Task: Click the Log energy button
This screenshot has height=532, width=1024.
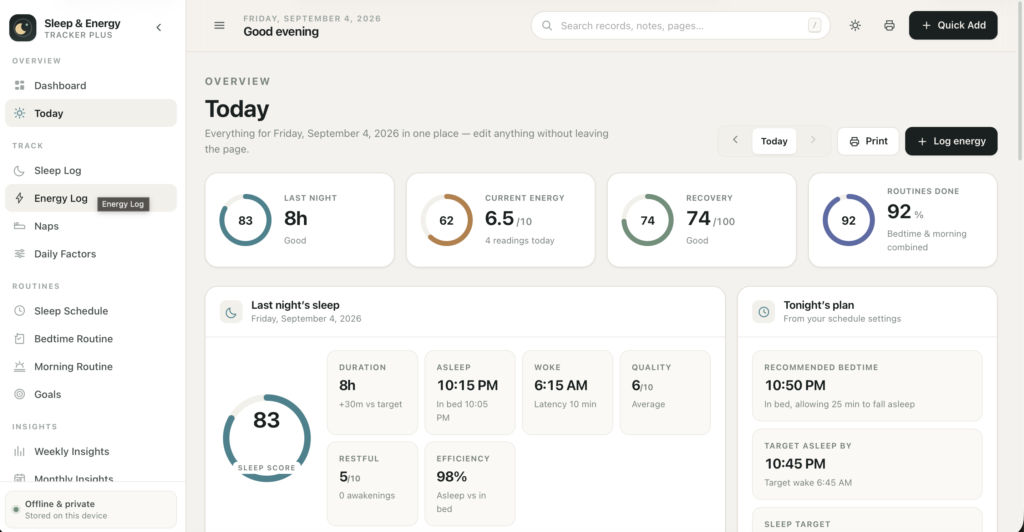Action: (x=951, y=141)
